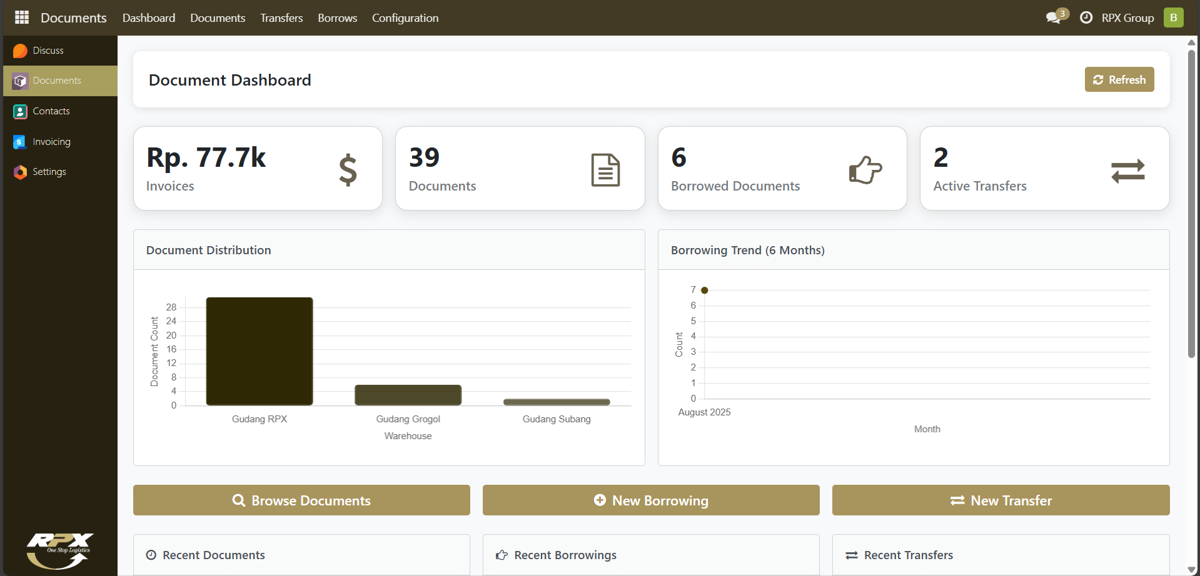The width and height of the screenshot is (1200, 576).
Task: Select the Dashboard menu item
Action: [x=148, y=18]
